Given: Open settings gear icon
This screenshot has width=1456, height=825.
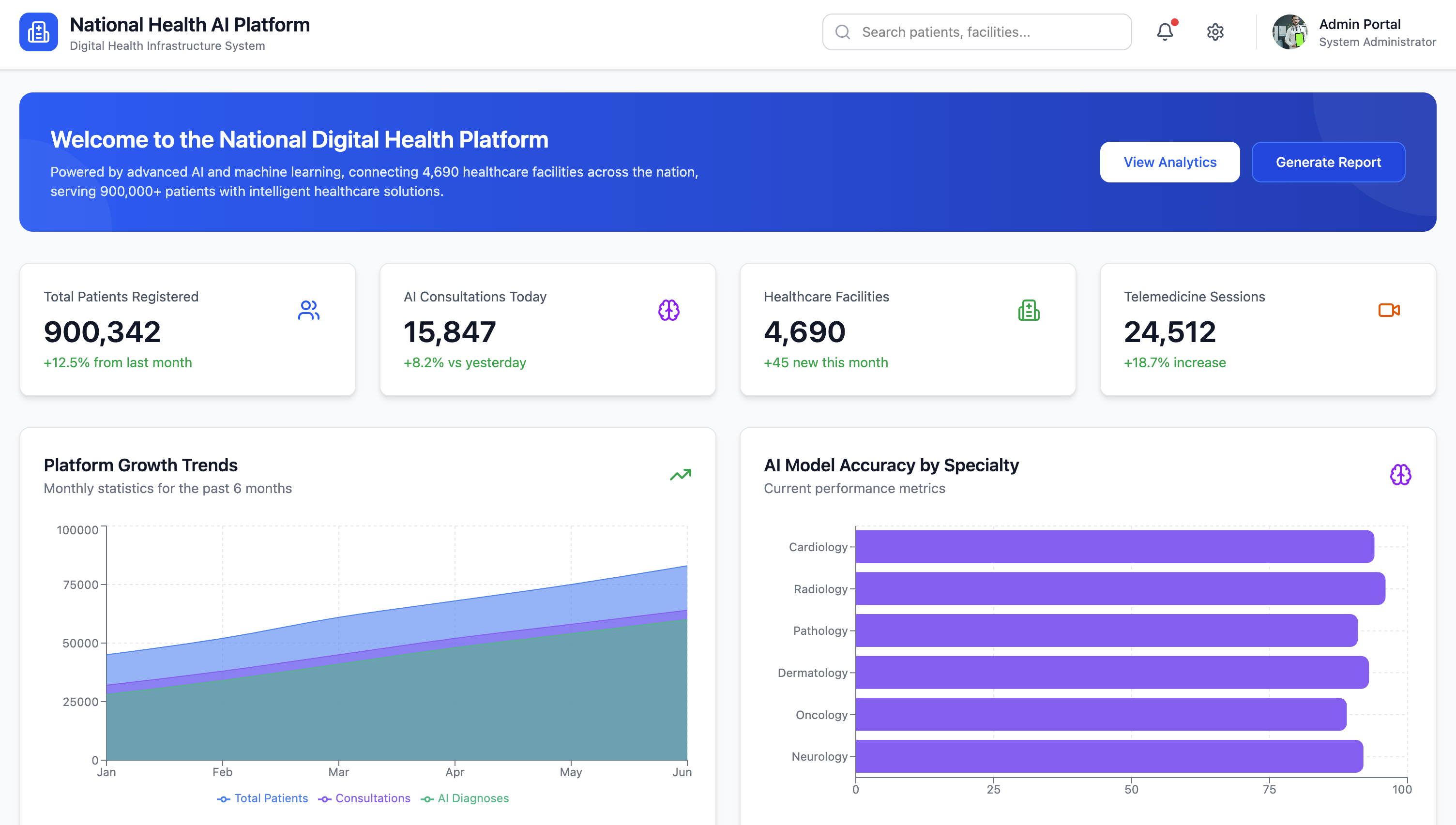Looking at the screenshot, I should tap(1215, 32).
